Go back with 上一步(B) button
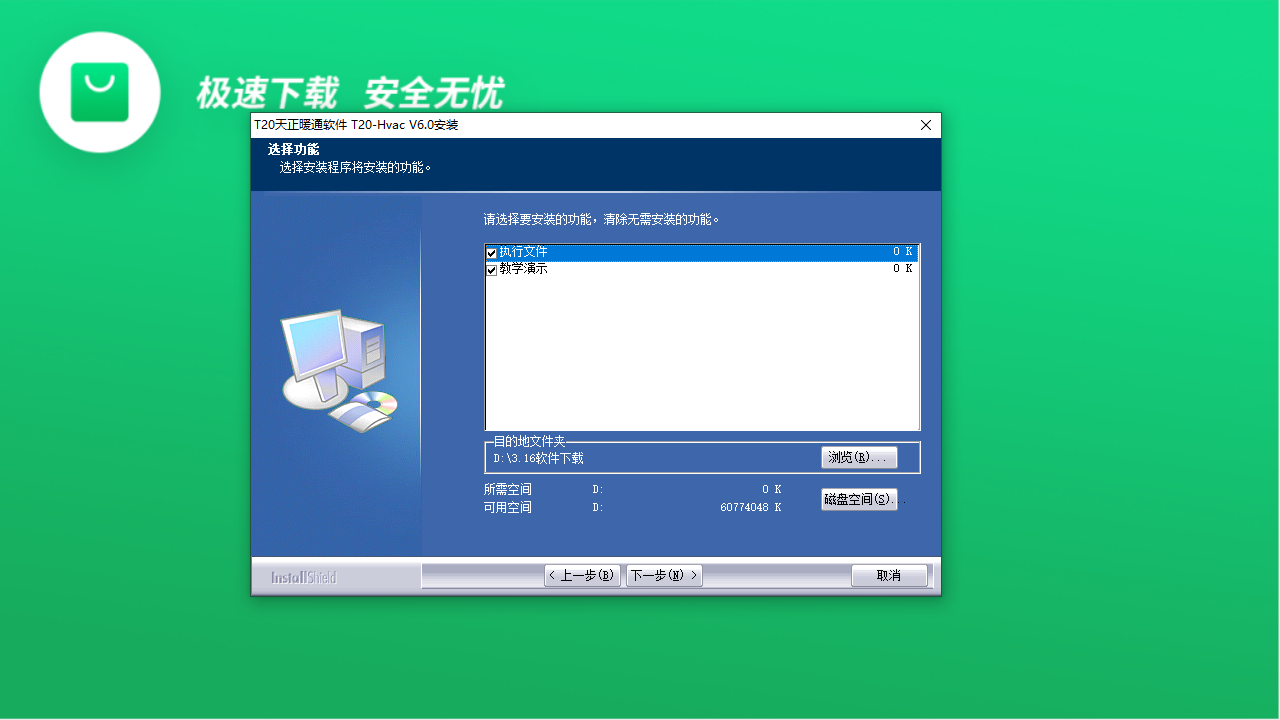 coord(582,575)
